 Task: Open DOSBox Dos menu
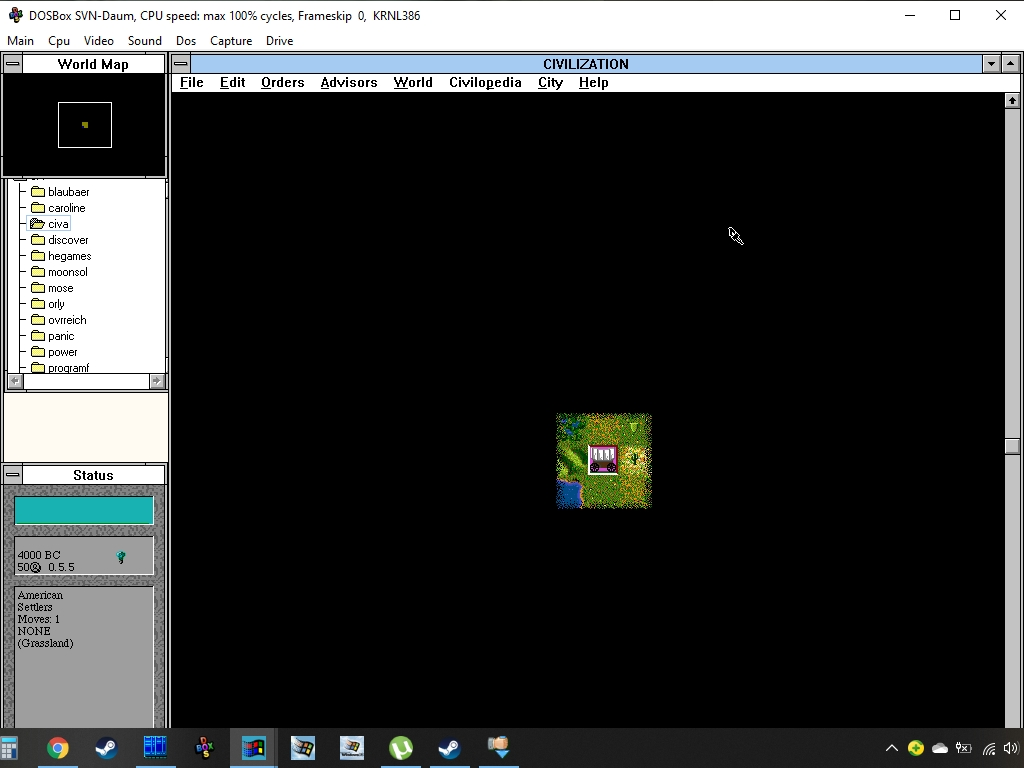pyautogui.click(x=185, y=40)
